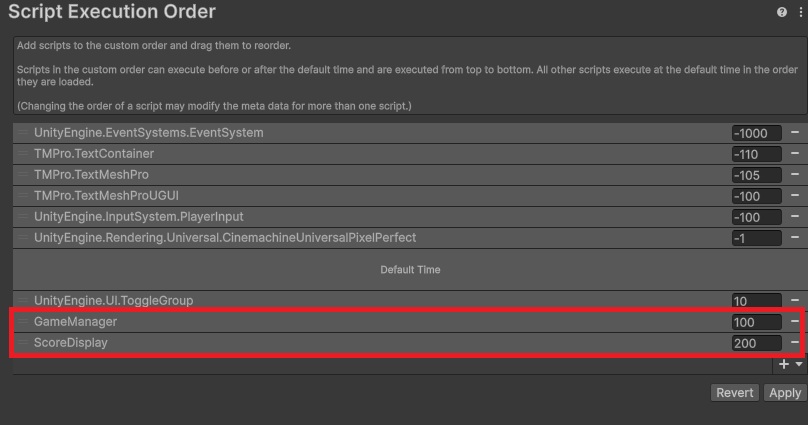Grab the drag handle of the GameManager row
Screen dimensions: 808x425
tap(23, 322)
